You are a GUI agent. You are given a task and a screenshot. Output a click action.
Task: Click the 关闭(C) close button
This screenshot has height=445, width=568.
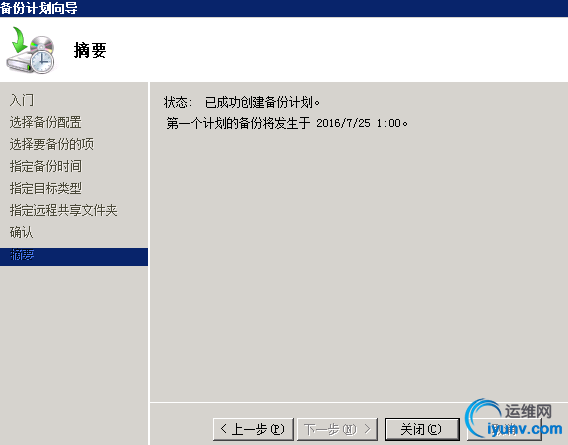tap(422, 429)
